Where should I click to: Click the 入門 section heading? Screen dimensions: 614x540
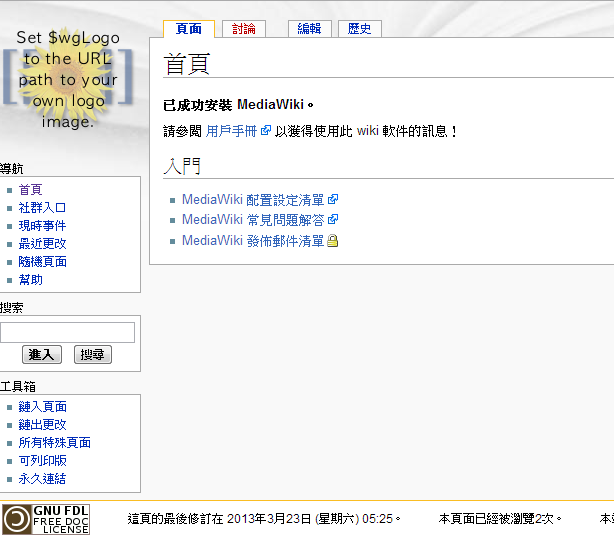click(x=182, y=166)
